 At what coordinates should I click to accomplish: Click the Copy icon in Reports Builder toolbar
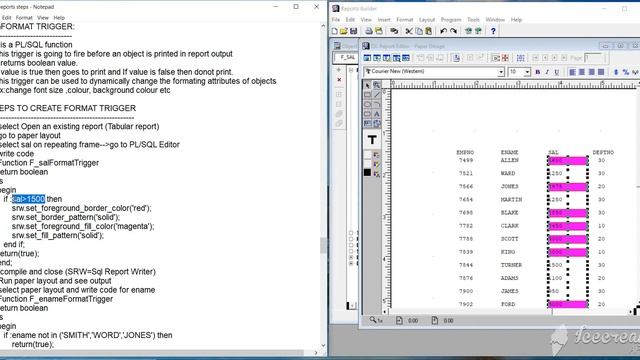[x=419, y=31]
